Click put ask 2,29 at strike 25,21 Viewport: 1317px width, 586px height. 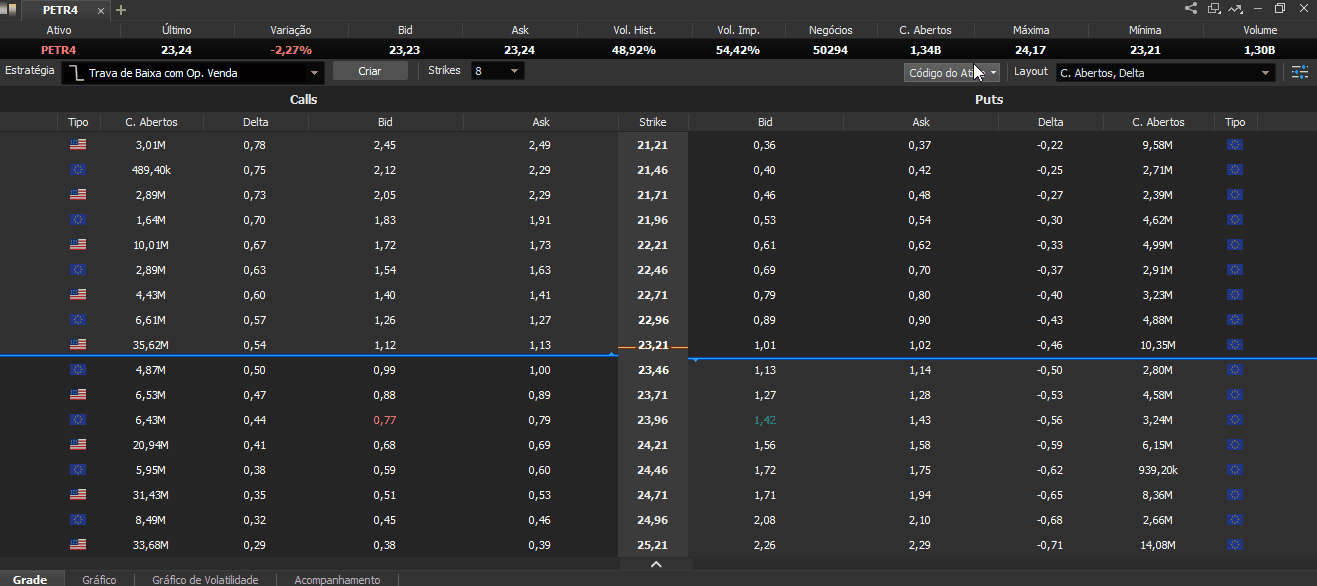[x=921, y=545]
